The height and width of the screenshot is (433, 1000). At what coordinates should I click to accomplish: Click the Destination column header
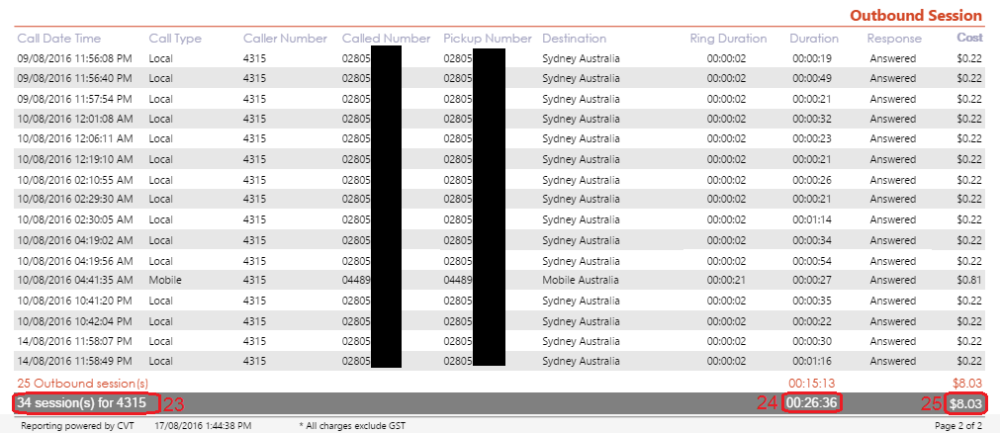pyautogui.click(x=575, y=38)
